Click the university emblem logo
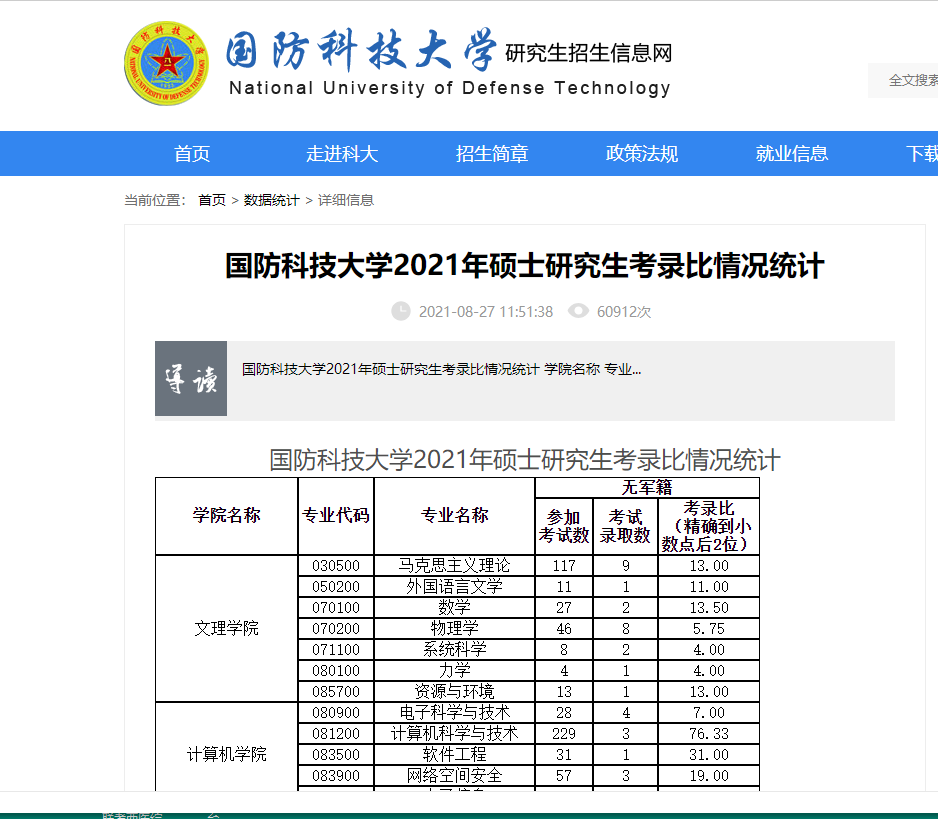 coord(166,63)
